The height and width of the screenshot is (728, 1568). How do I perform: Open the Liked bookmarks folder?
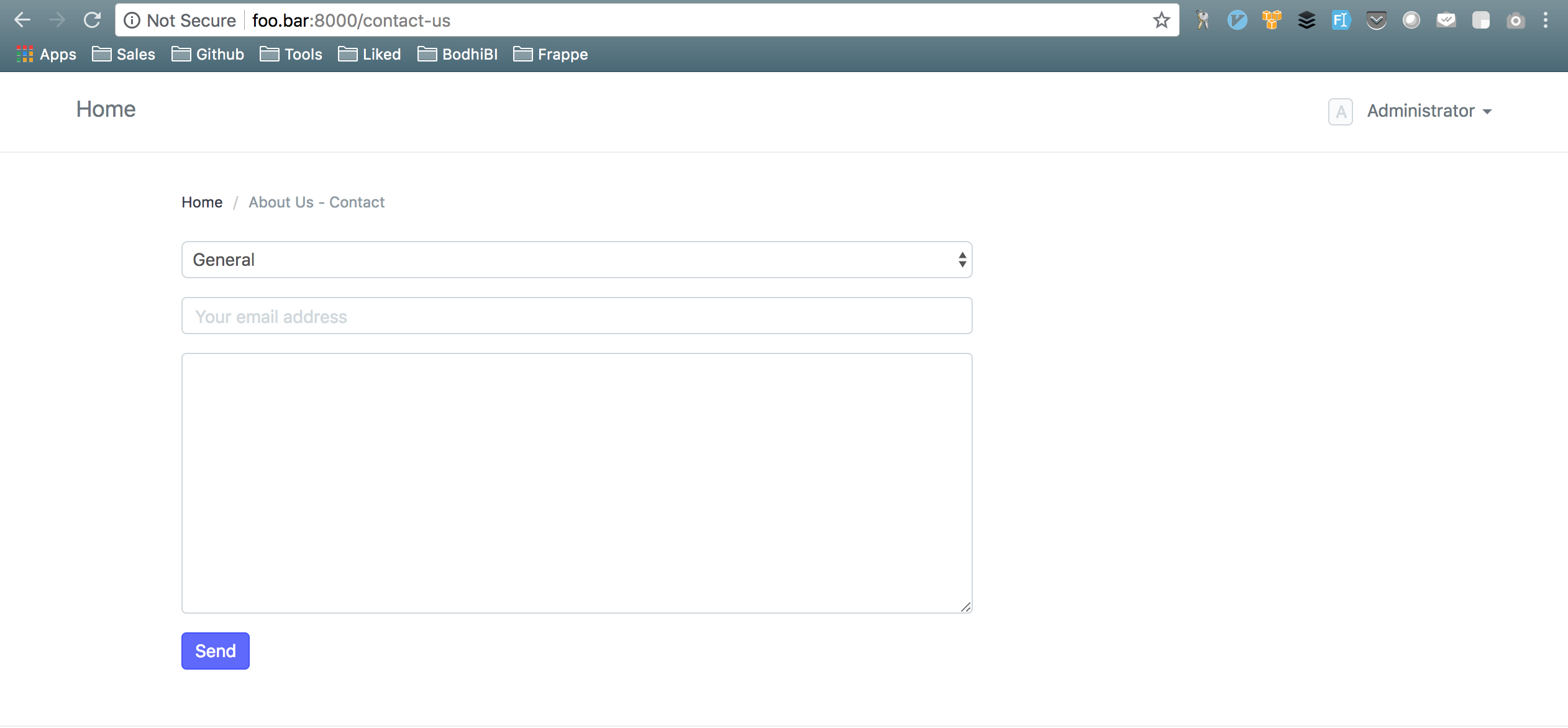point(369,54)
